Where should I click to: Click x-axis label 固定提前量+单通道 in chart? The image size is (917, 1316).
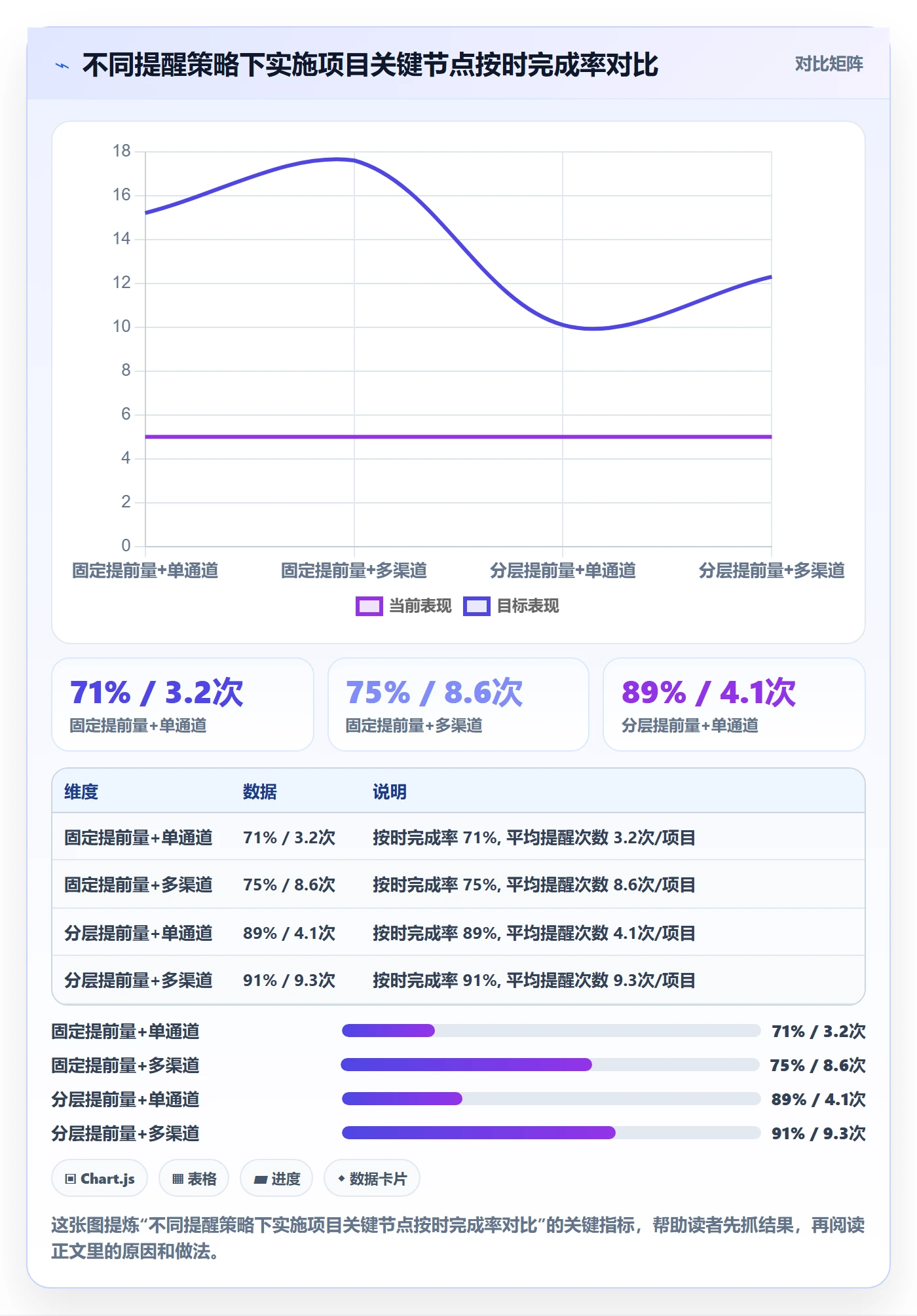pyautogui.click(x=145, y=570)
